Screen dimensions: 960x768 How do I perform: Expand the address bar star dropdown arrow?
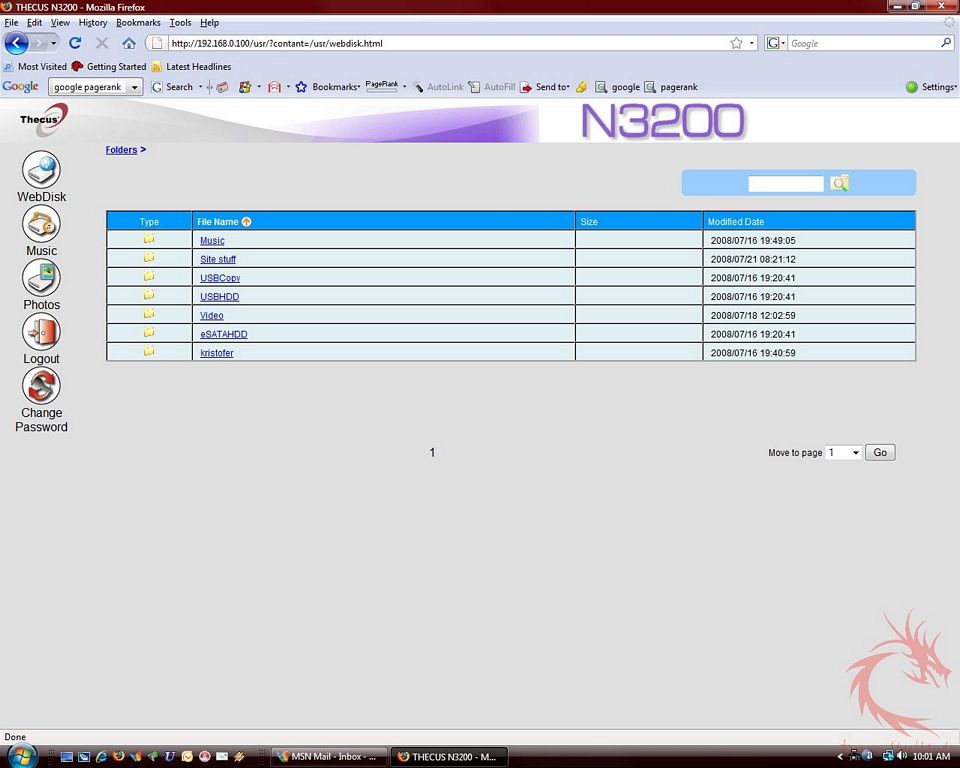click(x=752, y=43)
